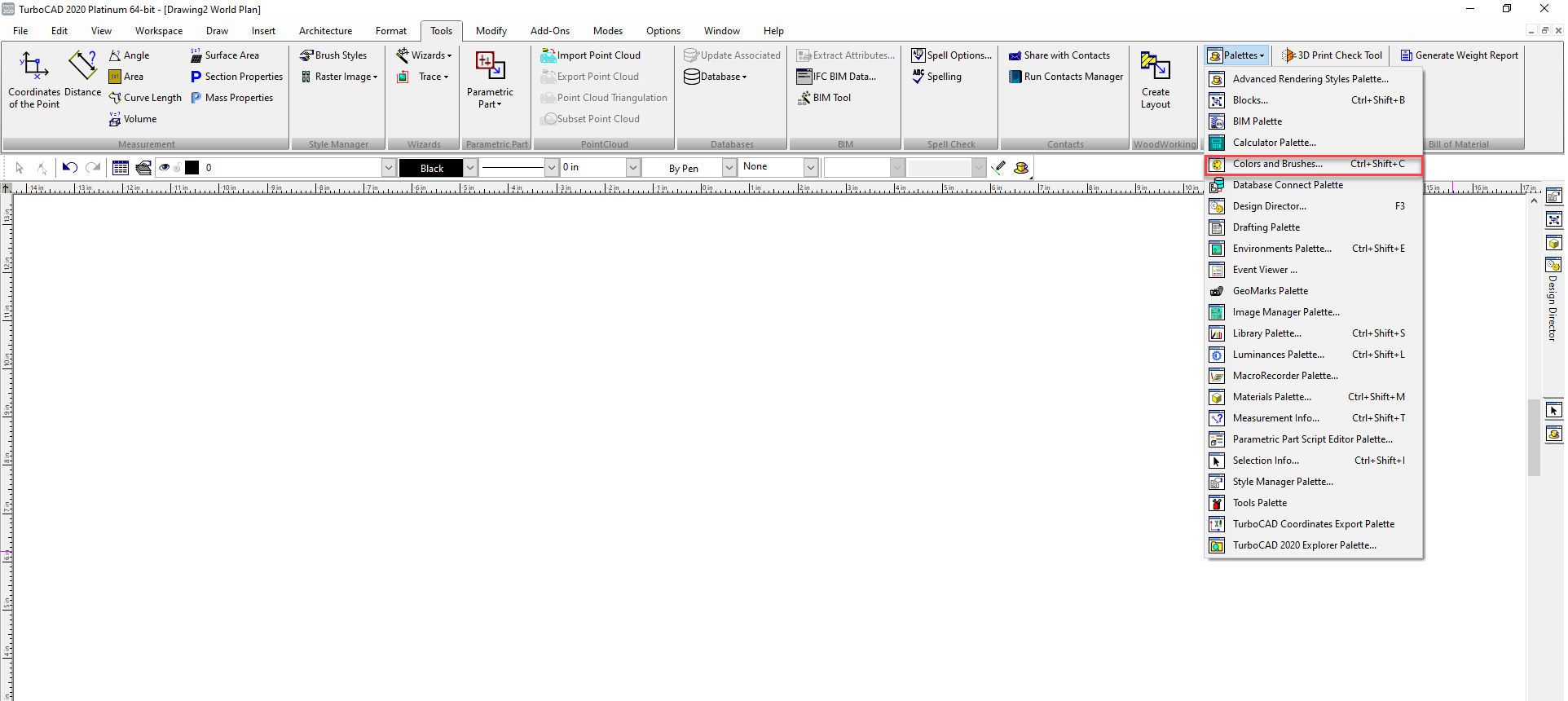This screenshot has width=1568, height=701.
Task: Measure Curve Length with its tool
Action: pyautogui.click(x=146, y=98)
